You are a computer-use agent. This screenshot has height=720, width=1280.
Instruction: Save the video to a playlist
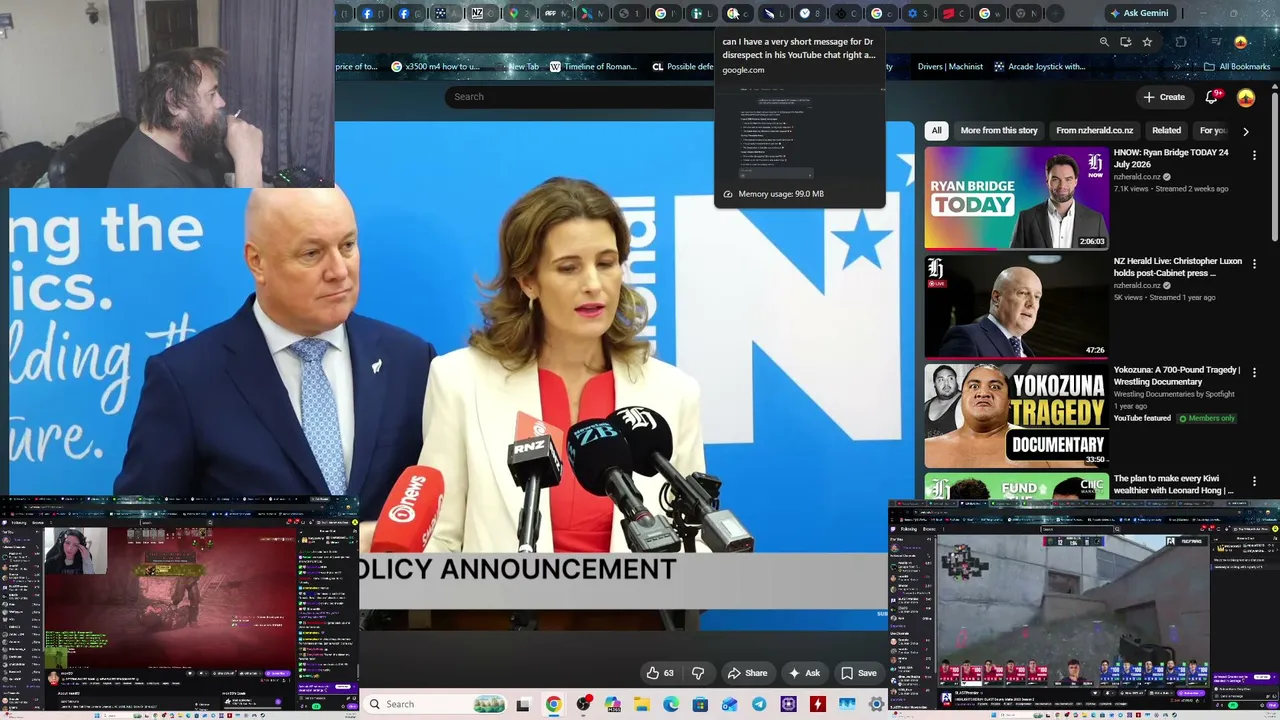click(x=859, y=673)
